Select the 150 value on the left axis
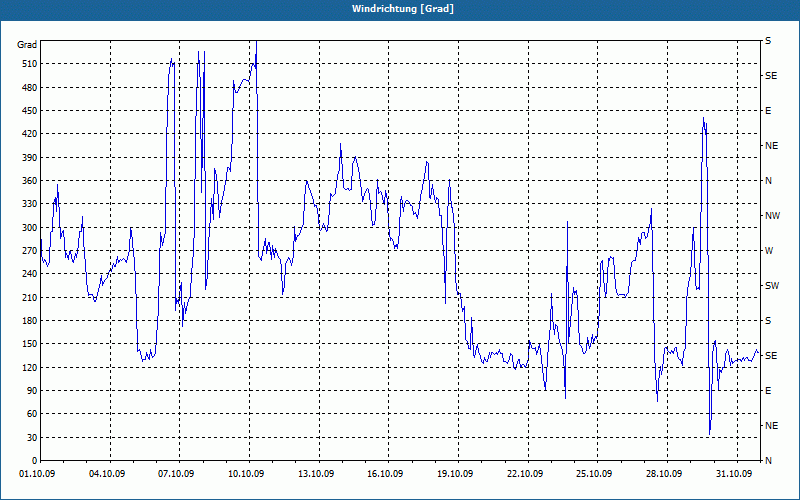The width and height of the screenshot is (800, 500). [x=30, y=344]
